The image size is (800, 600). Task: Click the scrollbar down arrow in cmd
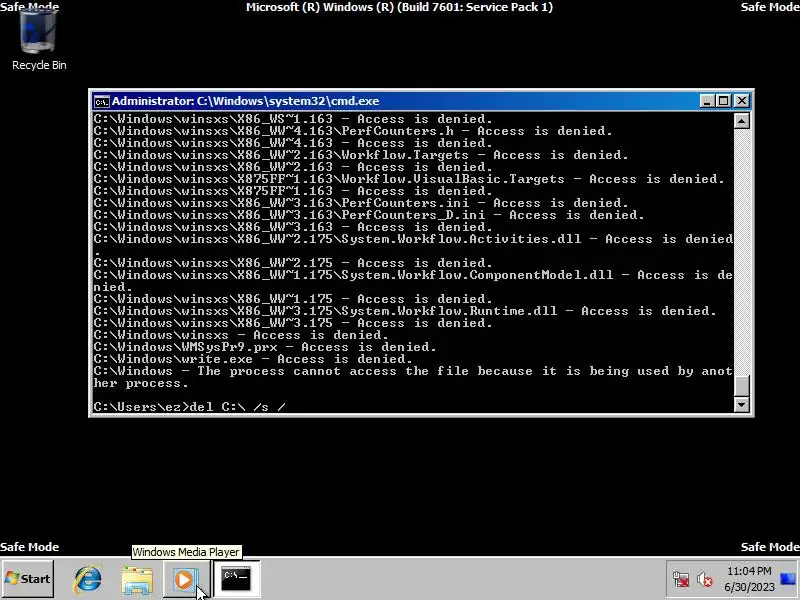pos(741,405)
